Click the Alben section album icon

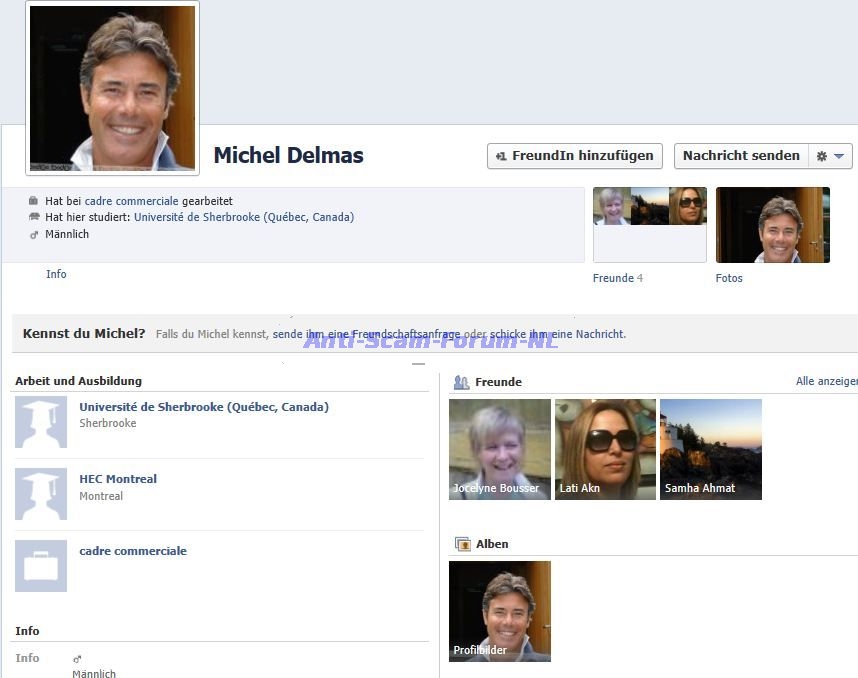click(462, 544)
